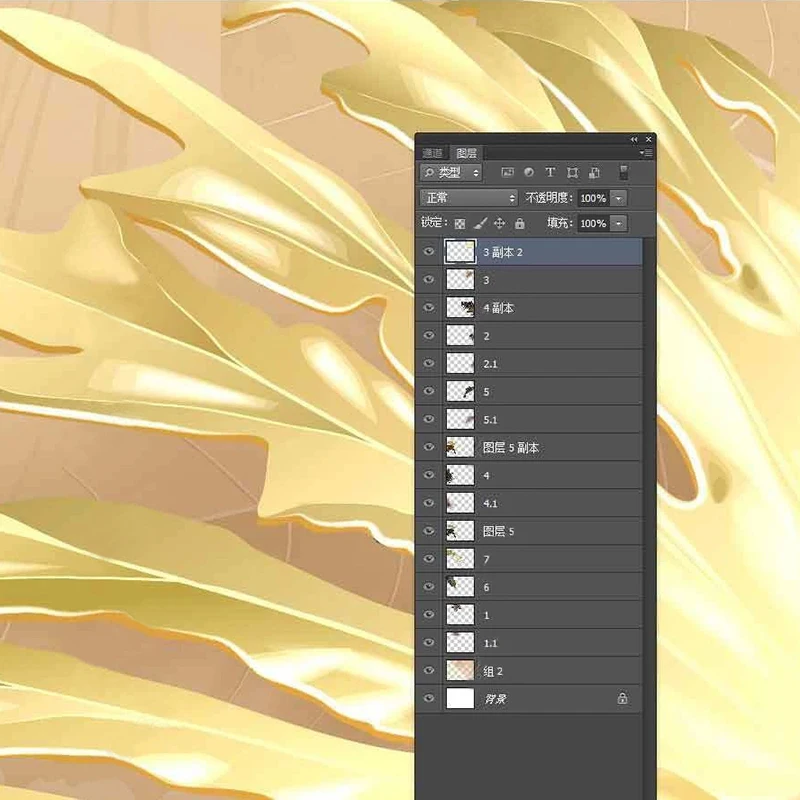Viewport: 800px width, 800px height.
Task: Hide the 图层 5 副本 layer
Action: pos(429,447)
